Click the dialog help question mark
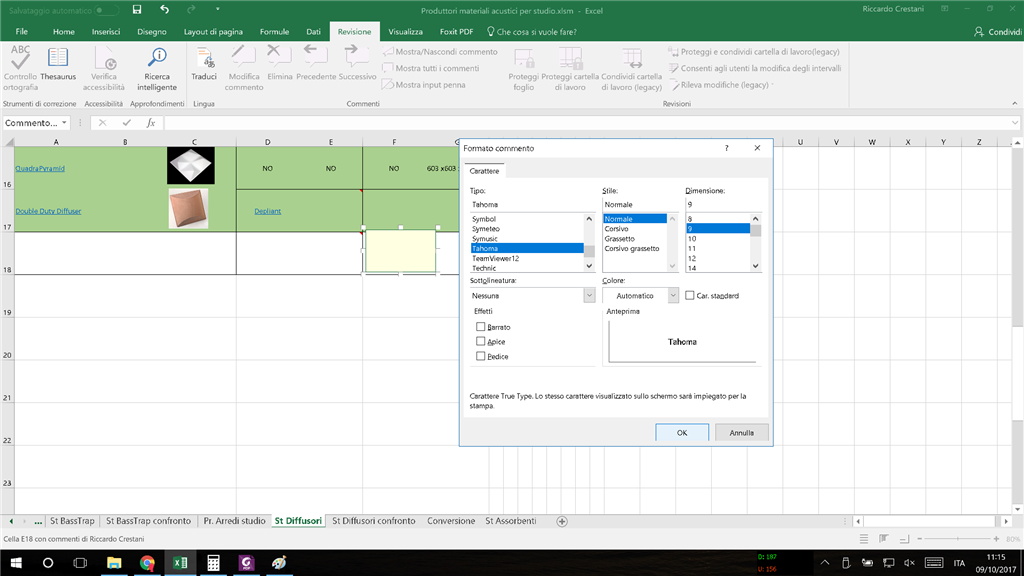Viewport: 1024px width, 576px height. point(726,148)
